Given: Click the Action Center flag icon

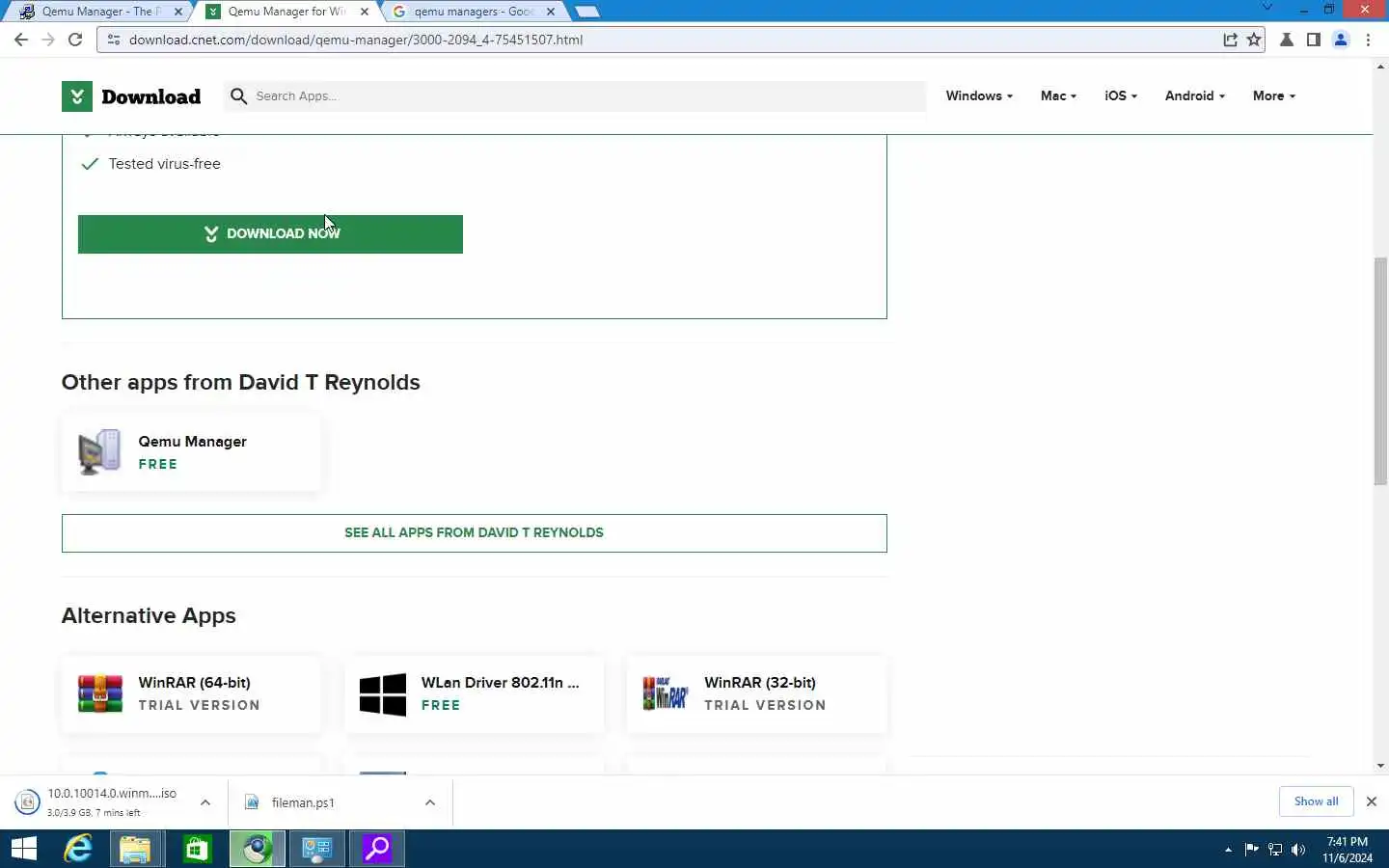Looking at the screenshot, I should (x=1252, y=850).
